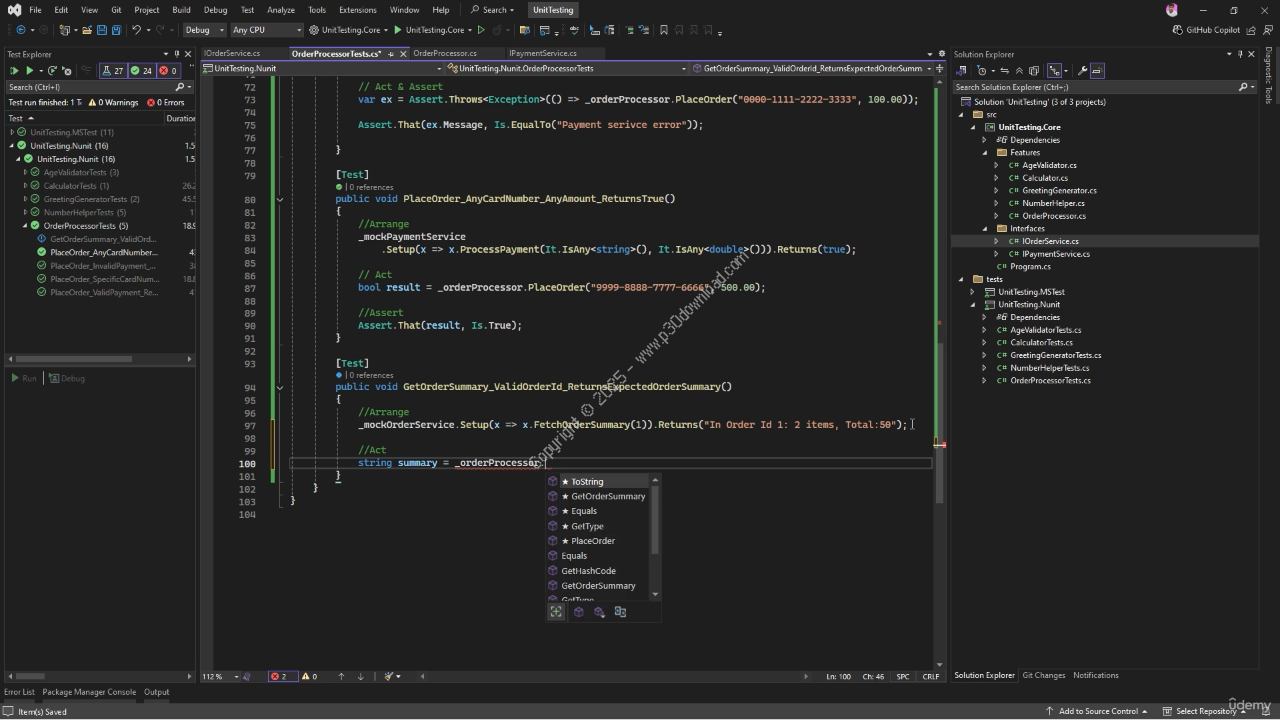1280x720 pixels.
Task: Pin the Test Explorer panel
Action: (177, 54)
